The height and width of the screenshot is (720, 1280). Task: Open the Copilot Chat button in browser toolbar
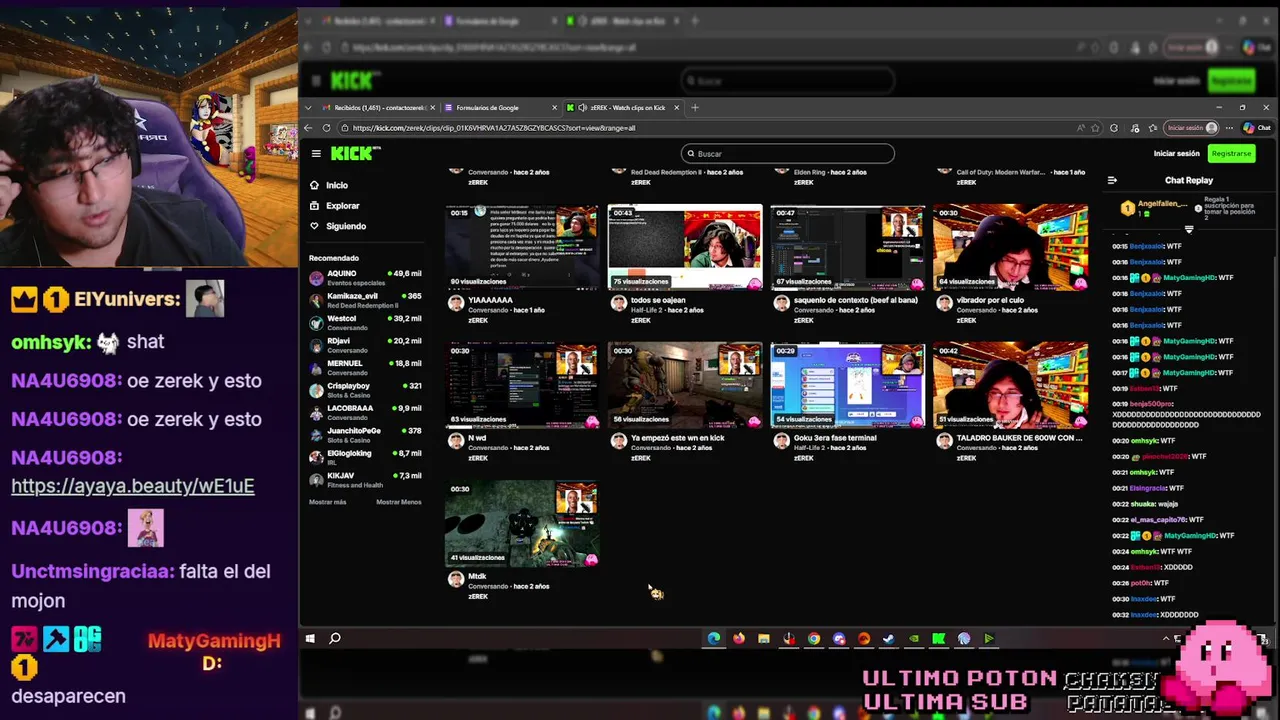(x=1257, y=128)
